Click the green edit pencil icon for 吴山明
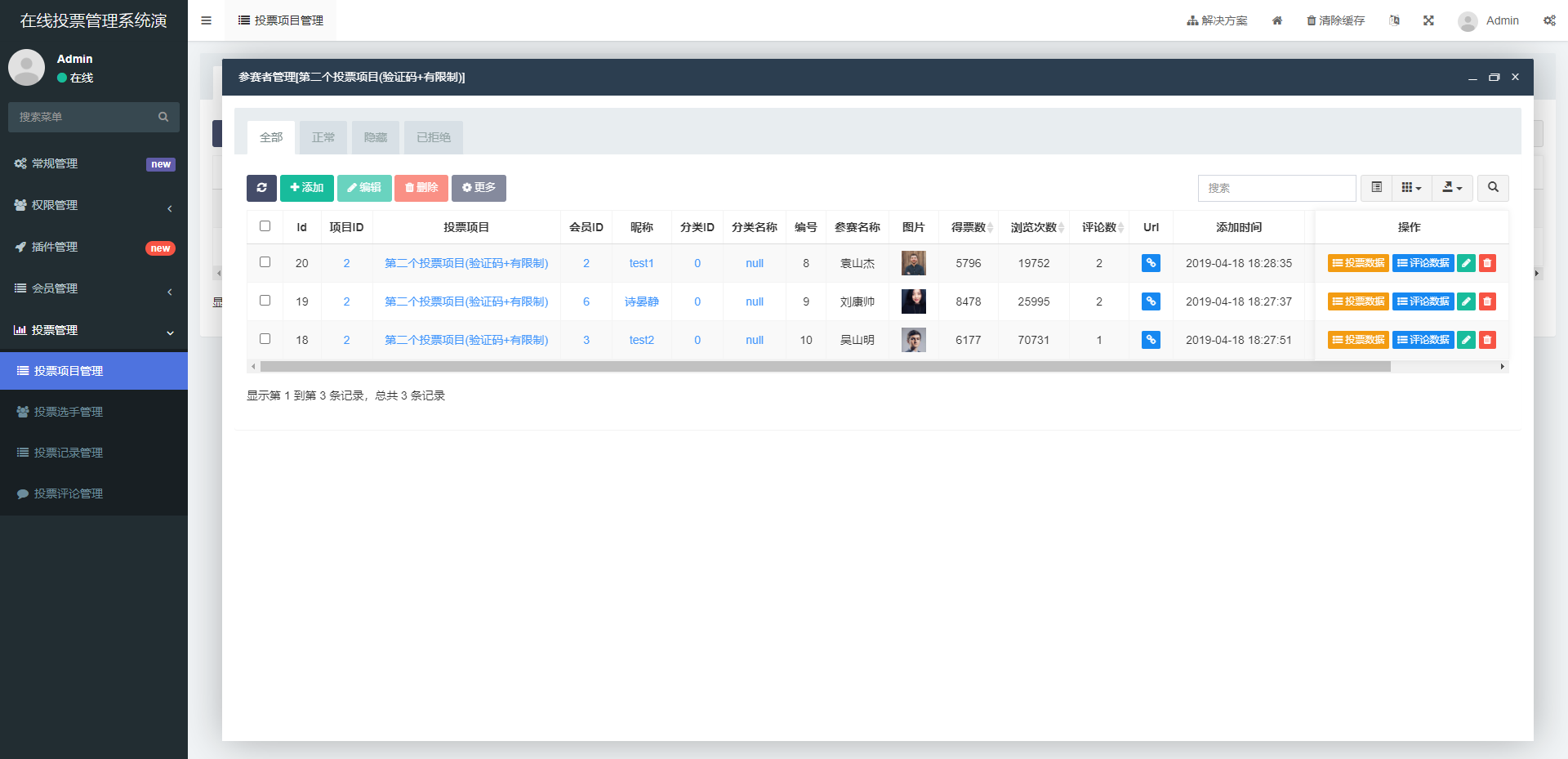Screen dimensions: 1568x759 [1466, 340]
